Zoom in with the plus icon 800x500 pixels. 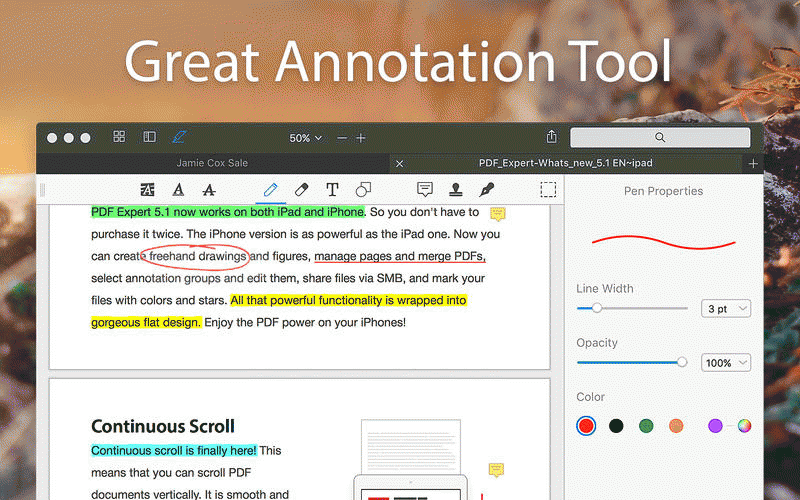(x=361, y=138)
